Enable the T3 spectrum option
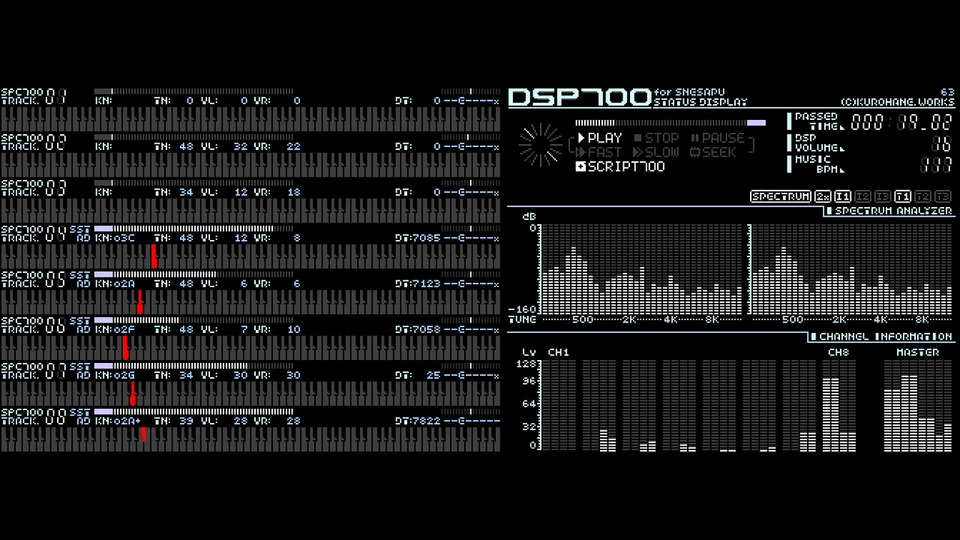 pyautogui.click(x=943, y=197)
